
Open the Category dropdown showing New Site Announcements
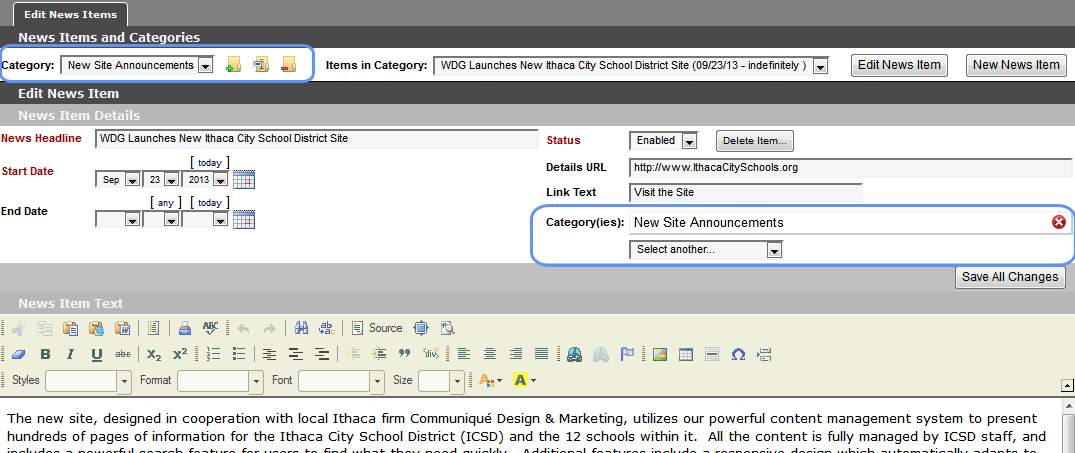[138, 65]
